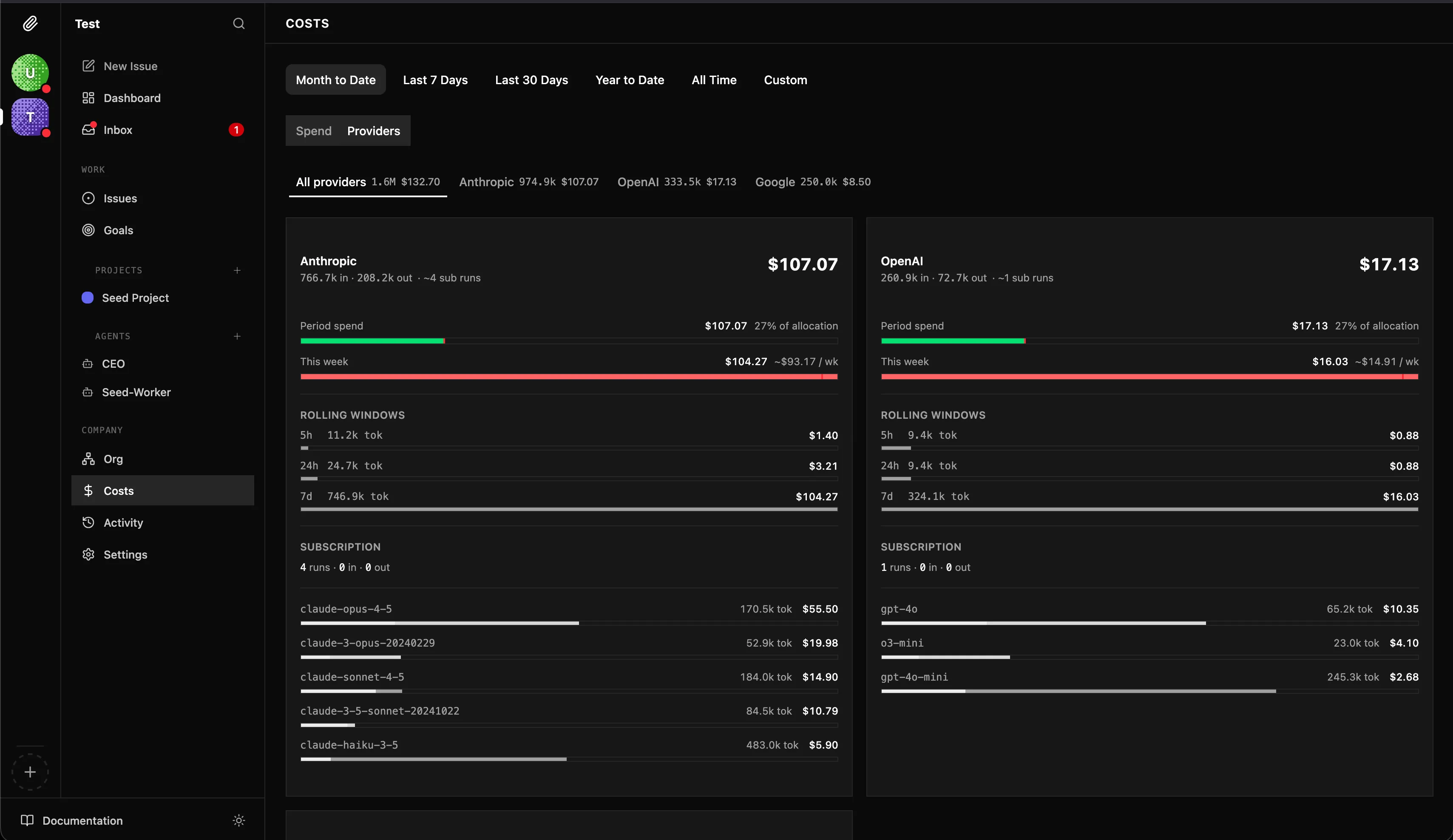The height and width of the screenshot is (840, 1453).
Task: Click OpenAI This week red bar
Action: 1149,377
